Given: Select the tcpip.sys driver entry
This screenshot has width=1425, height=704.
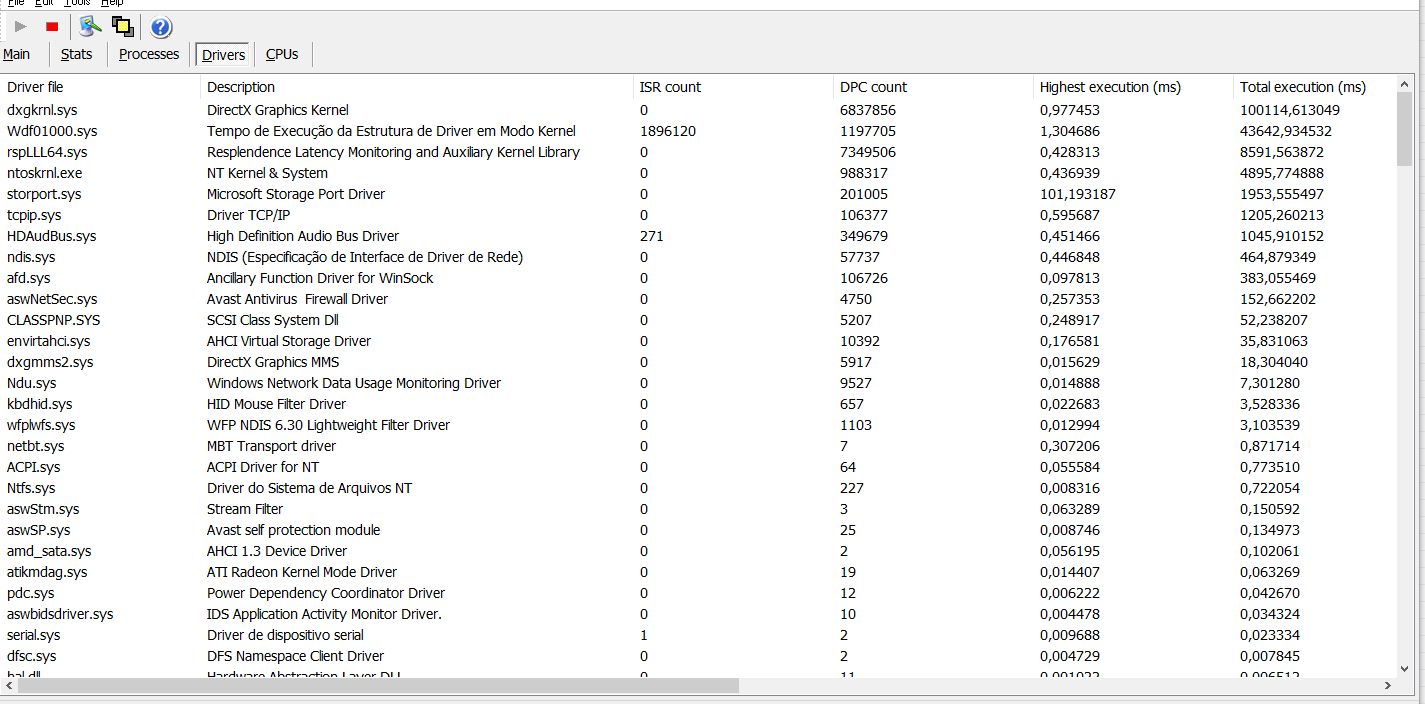Looking at the screenshot, I should tap(34, 215).
